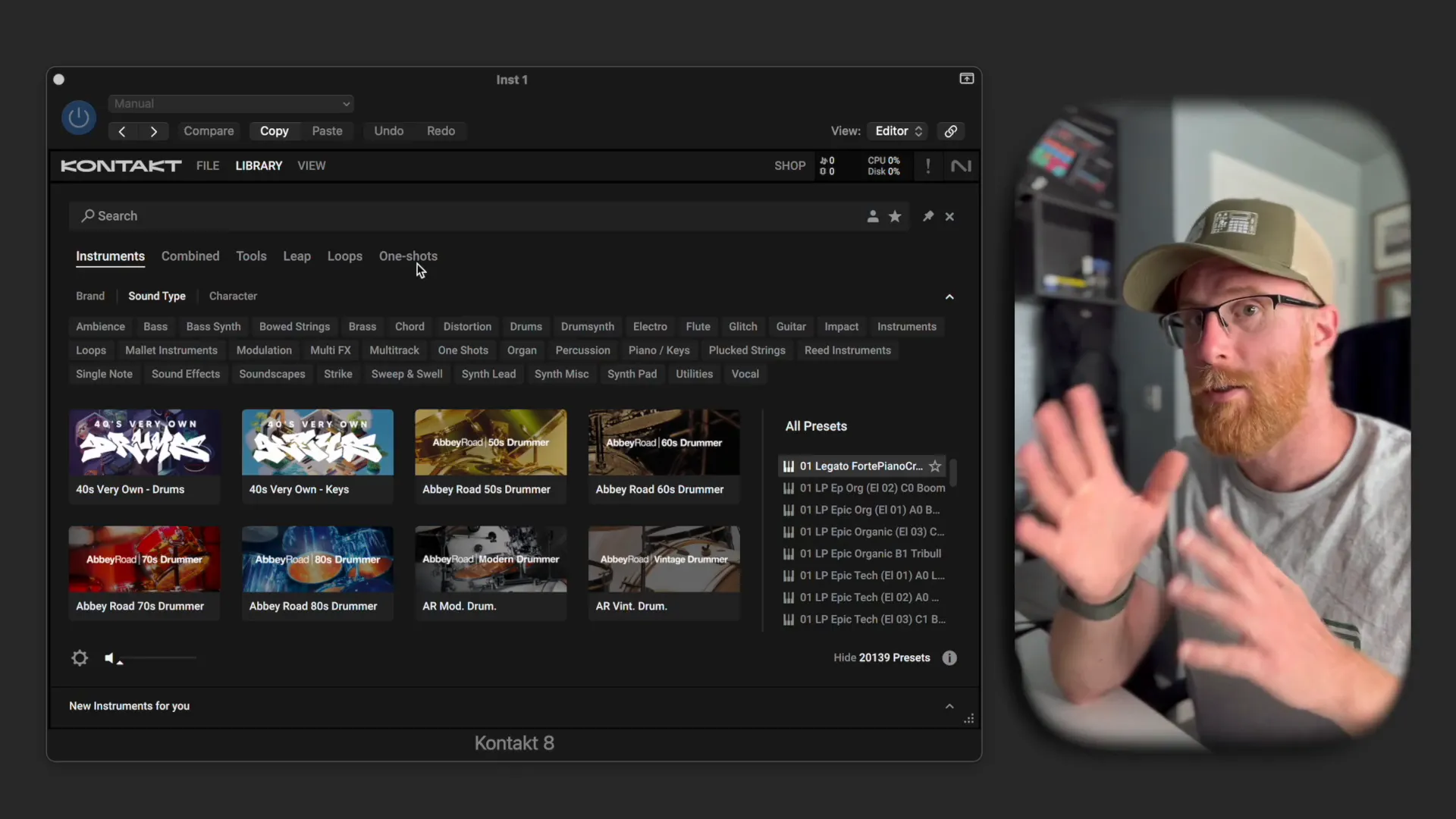This screenshot has height=819, width=1456.
Task: Open the Kontakt FILE menu
Action: (x=208, y=166)
